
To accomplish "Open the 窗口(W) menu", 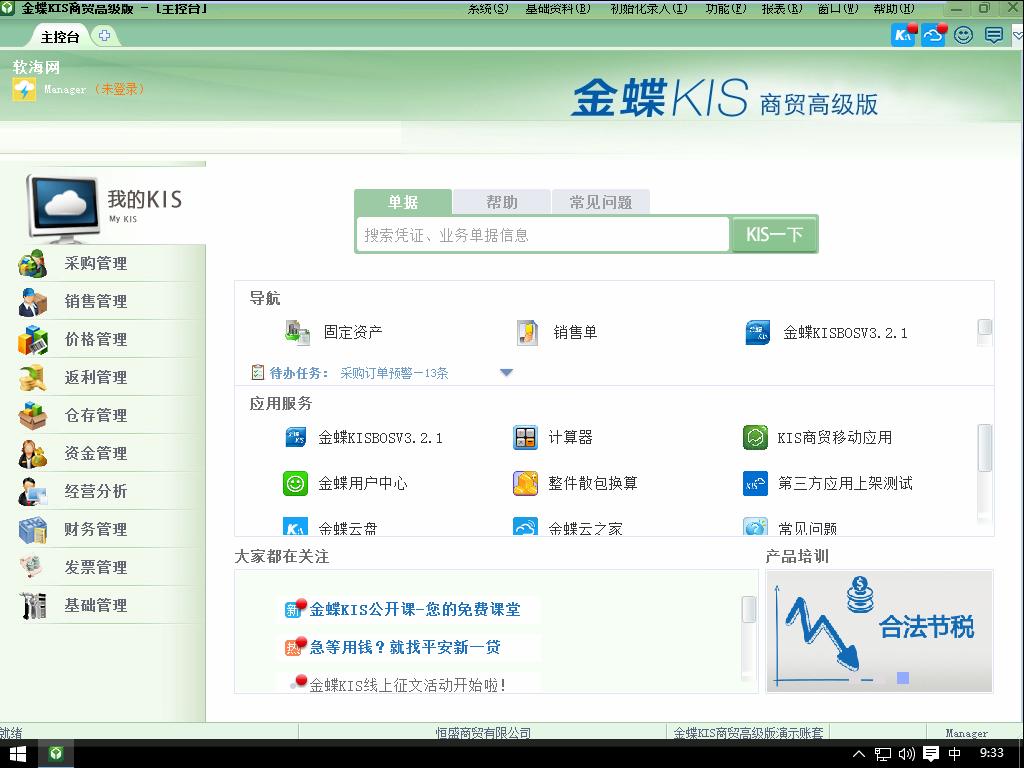I will (838, 8).
